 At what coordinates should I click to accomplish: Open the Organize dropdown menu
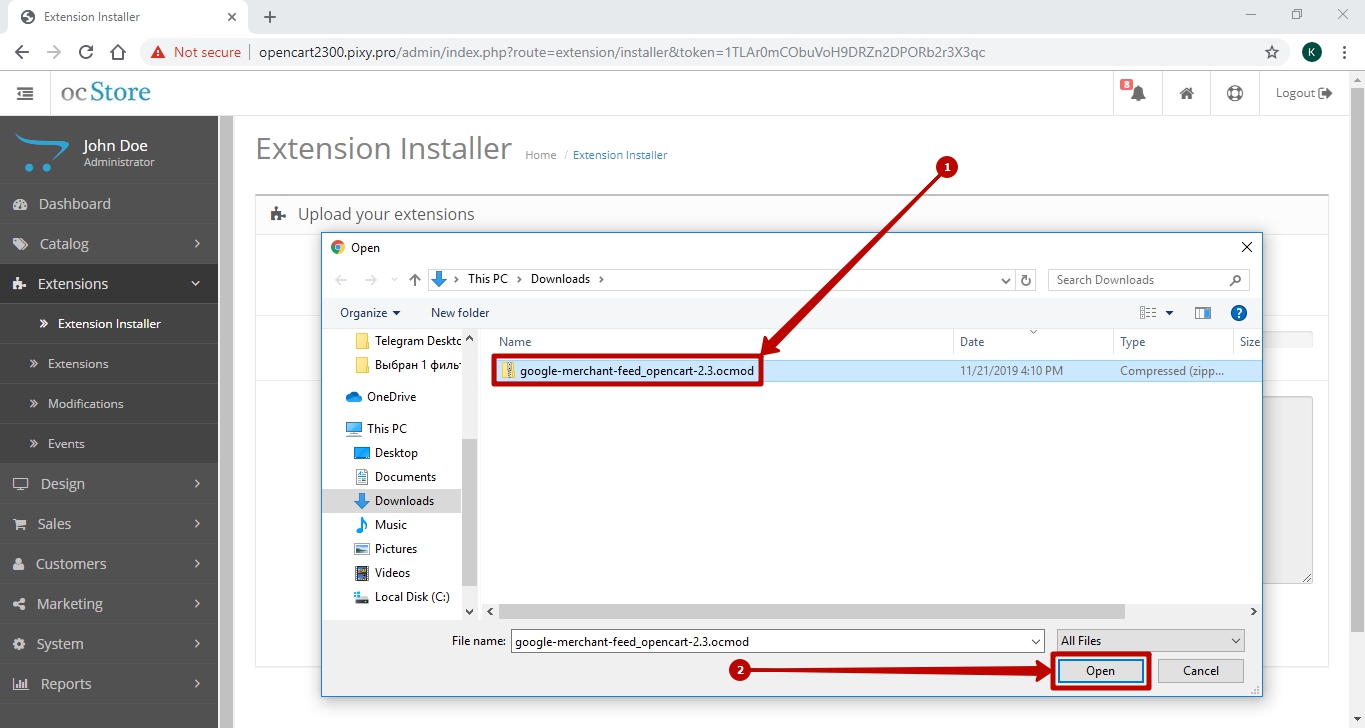tap(369, 313)
